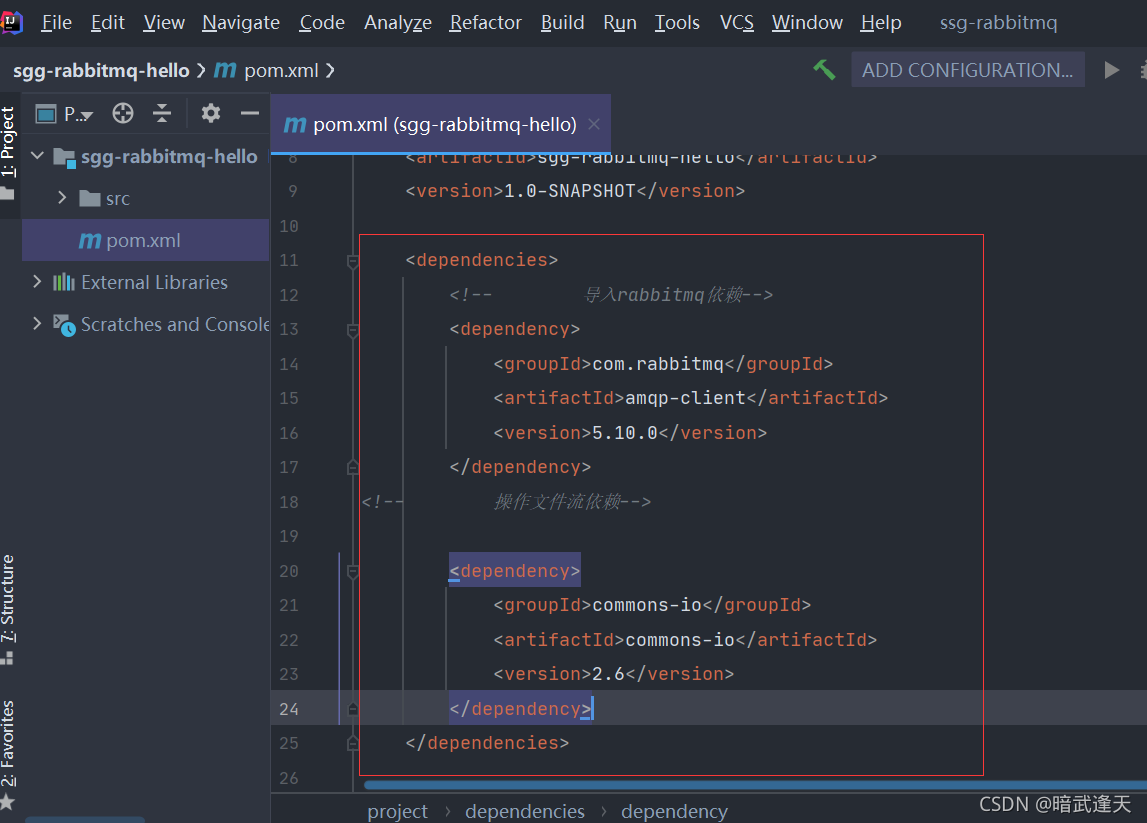1147x823 pixels.
Task: Open the Project view dropdown
Action: tap(64, 113)
